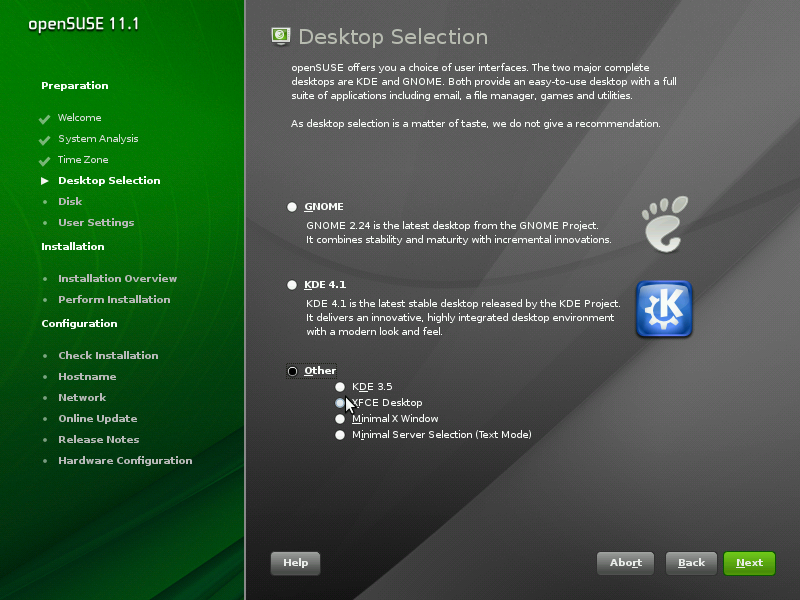
Task: Choose the Minimal X Window option
Action: click(340, 419)
